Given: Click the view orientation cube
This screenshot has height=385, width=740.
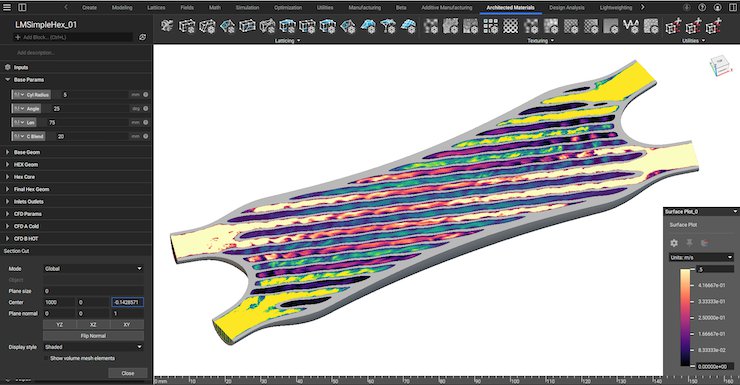Looking at the screenshot, I should click(721, 65).
